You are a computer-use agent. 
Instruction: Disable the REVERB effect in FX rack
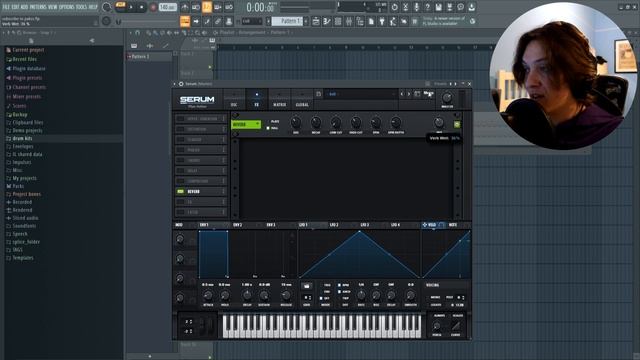(x=180, y=191)
